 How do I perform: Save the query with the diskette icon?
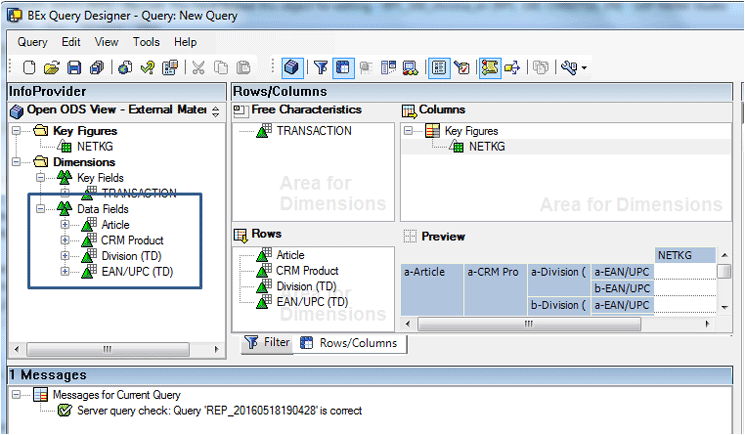click(74, 68)
